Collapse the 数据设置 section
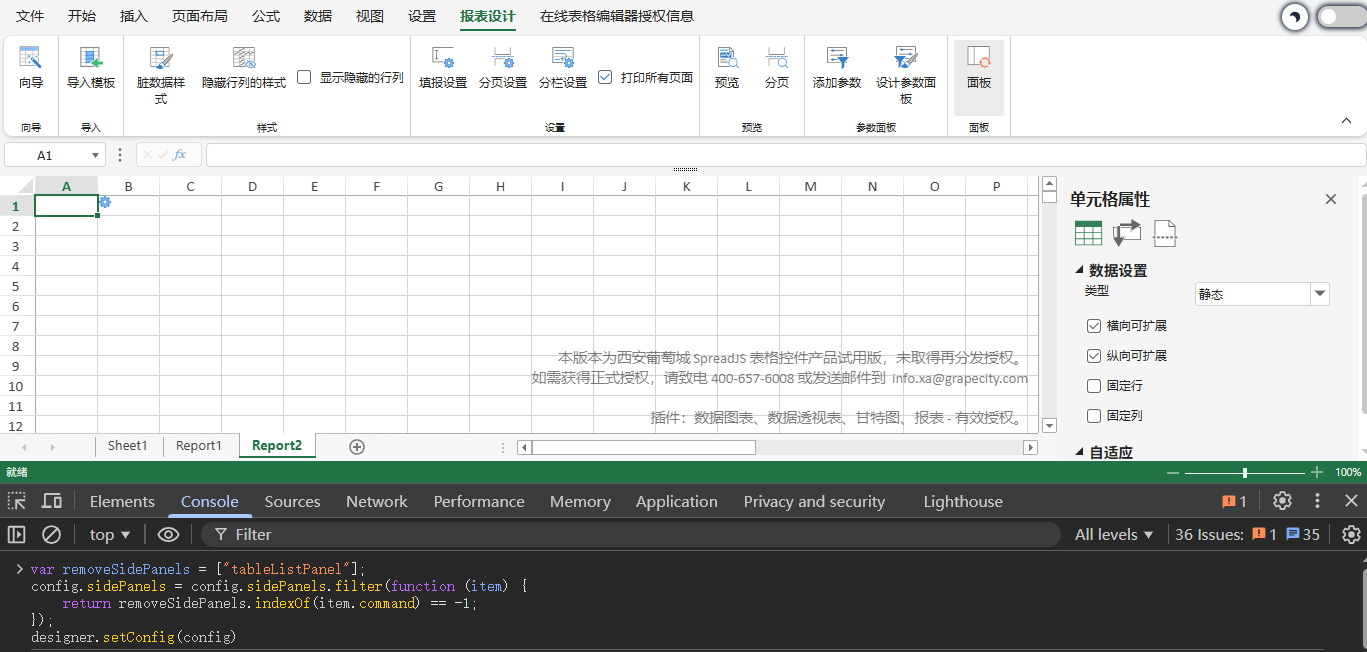 (1080, 271)
